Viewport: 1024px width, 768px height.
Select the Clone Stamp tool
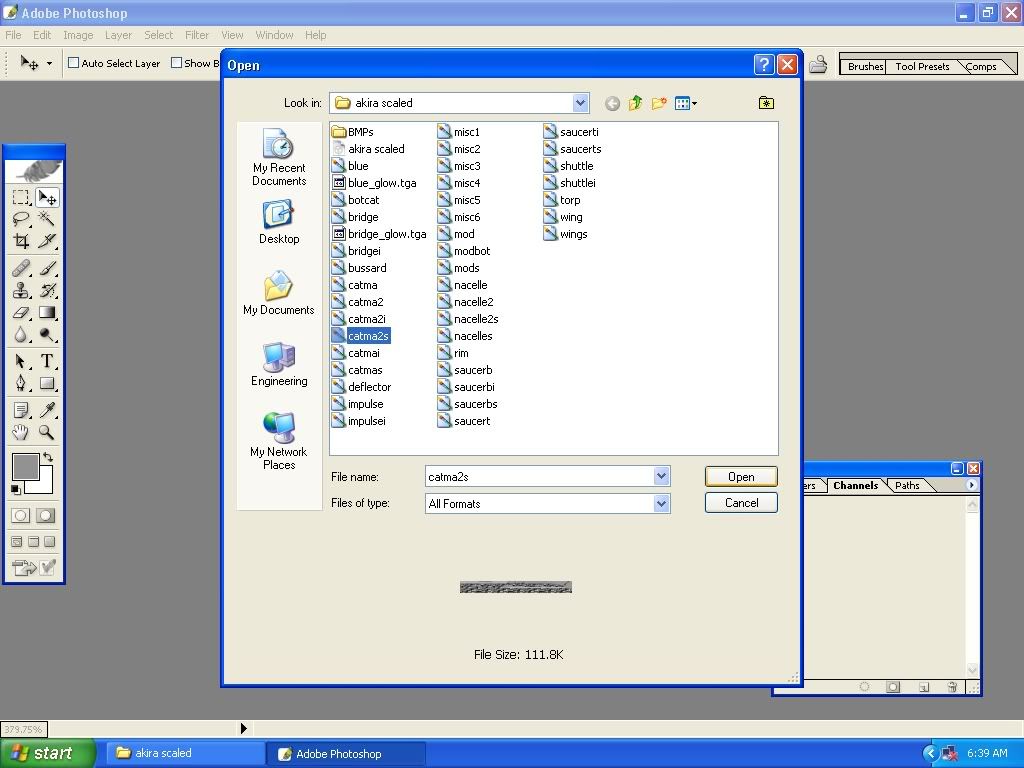[21, 290]
